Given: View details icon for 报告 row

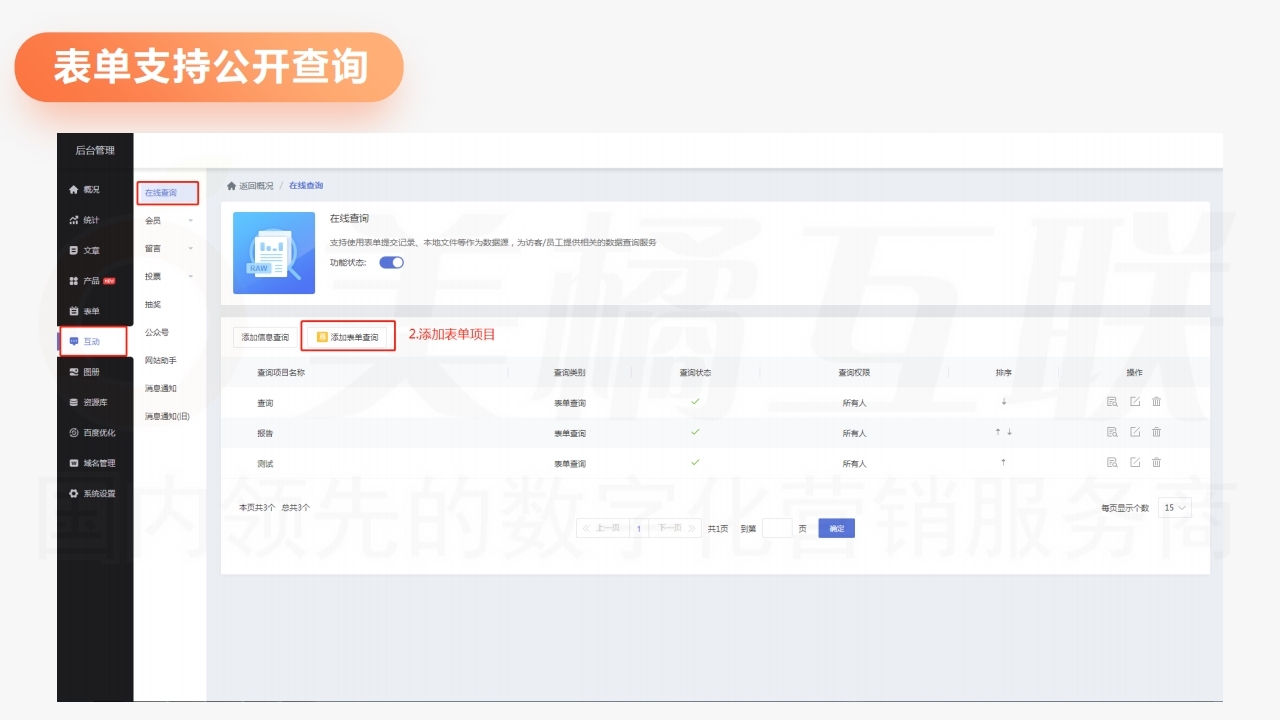Looking at the screenshot, I should [1112, 432].
